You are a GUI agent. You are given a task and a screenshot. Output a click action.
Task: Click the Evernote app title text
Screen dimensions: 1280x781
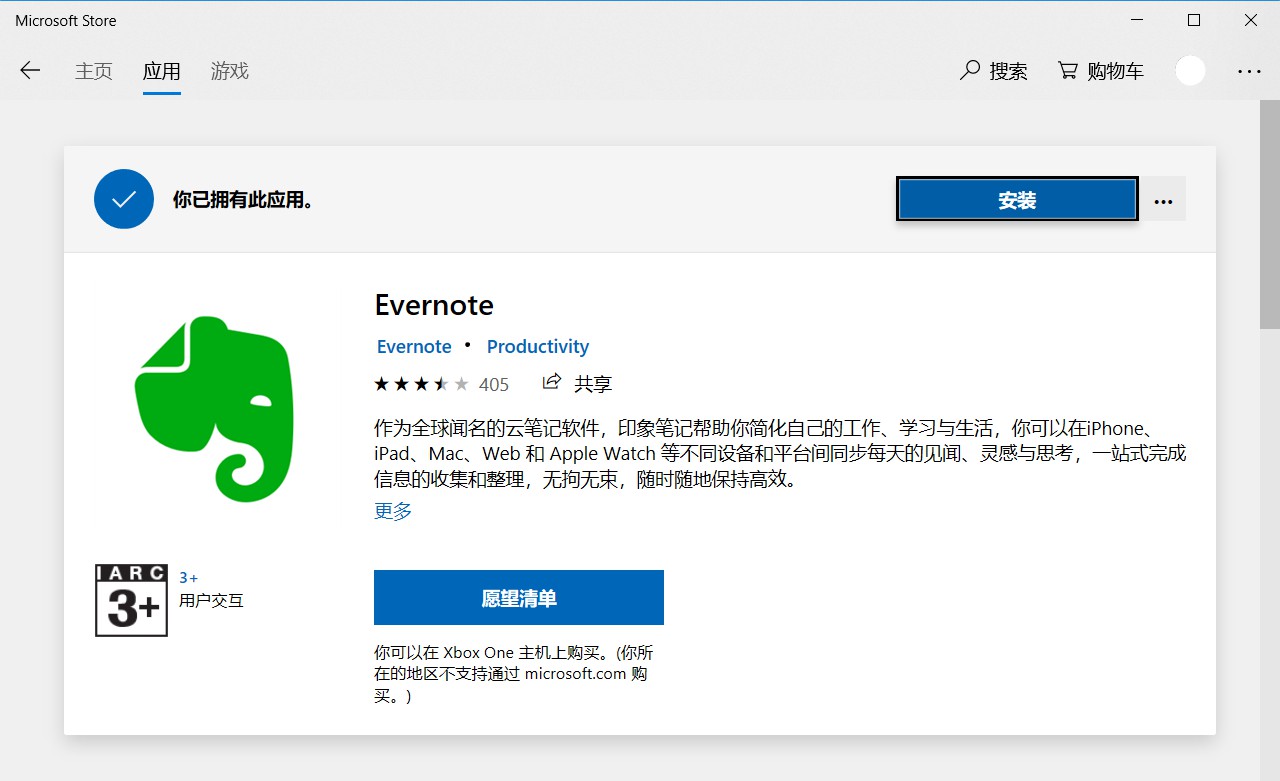434,305
